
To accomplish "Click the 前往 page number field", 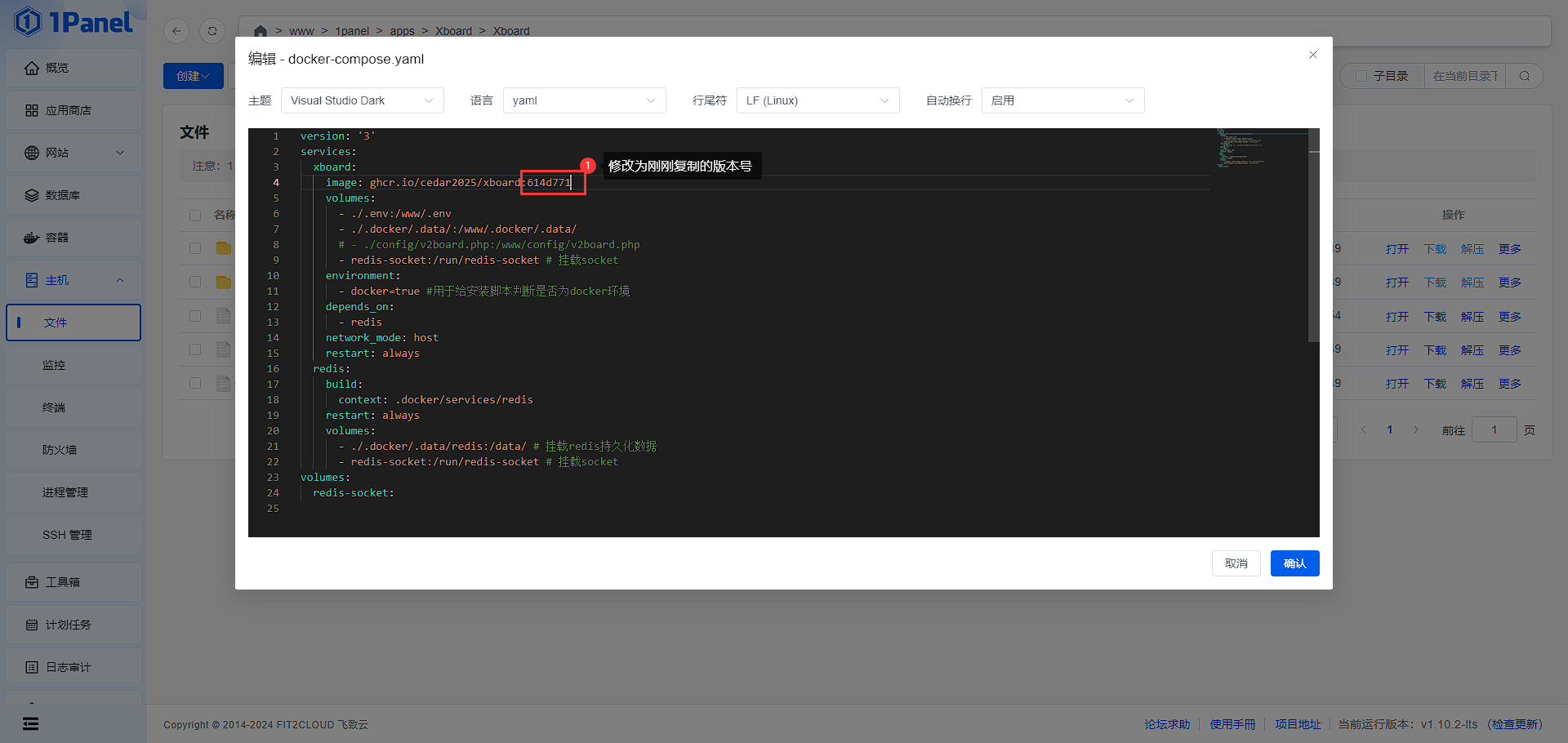I will point(1494,429).
